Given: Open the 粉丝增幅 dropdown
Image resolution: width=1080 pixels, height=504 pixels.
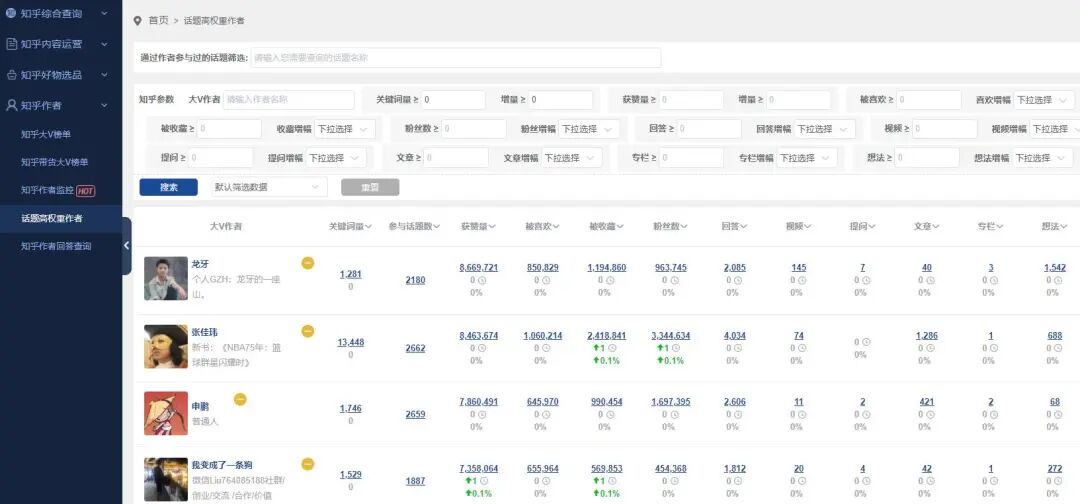Looking at the screenshot, I should coord(588,129).
